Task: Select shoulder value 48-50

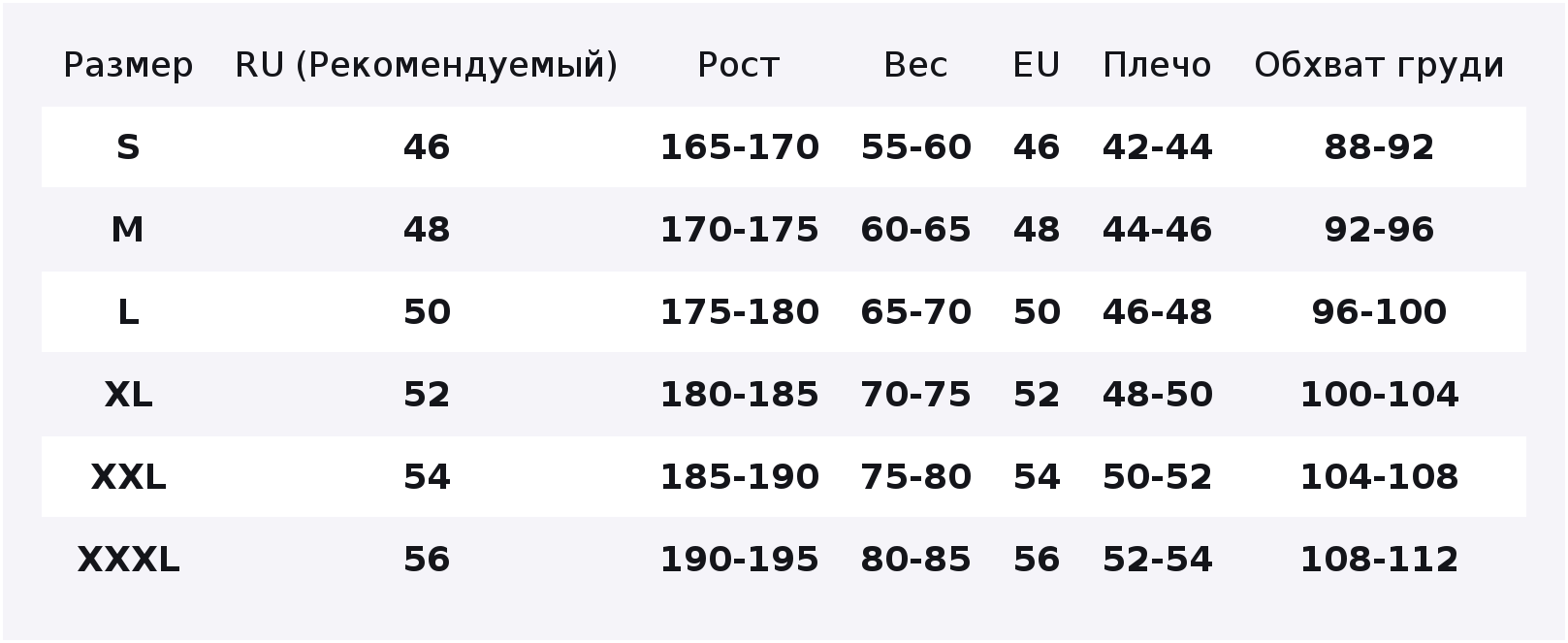Action: pyautogui.click(x=1157, y=395)
